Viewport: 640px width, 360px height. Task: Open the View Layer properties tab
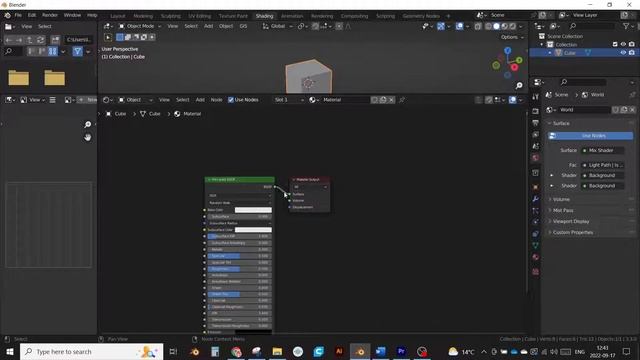point(536,134)
